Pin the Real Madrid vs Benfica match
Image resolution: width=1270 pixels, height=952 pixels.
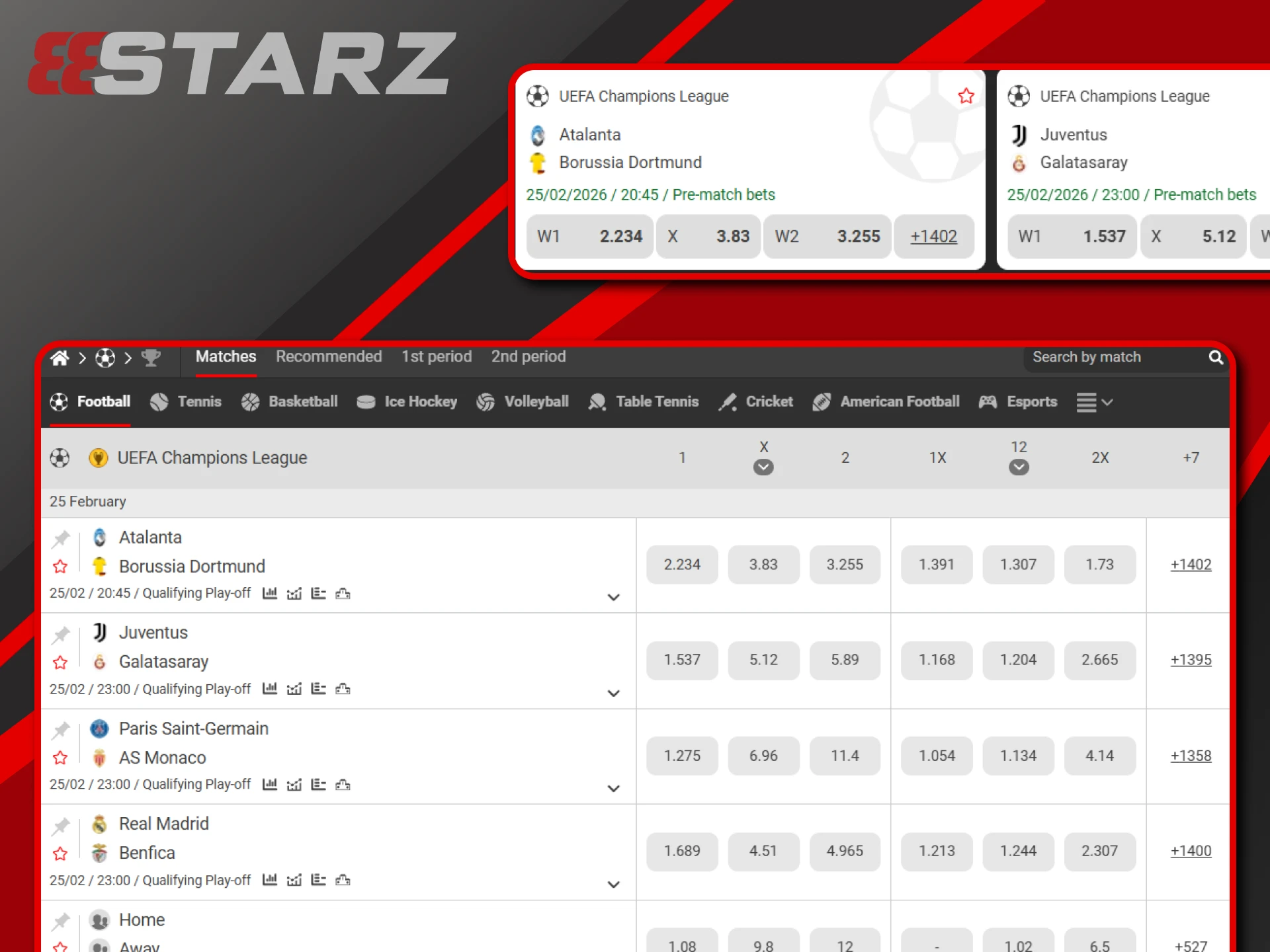[x=61, y=826]
